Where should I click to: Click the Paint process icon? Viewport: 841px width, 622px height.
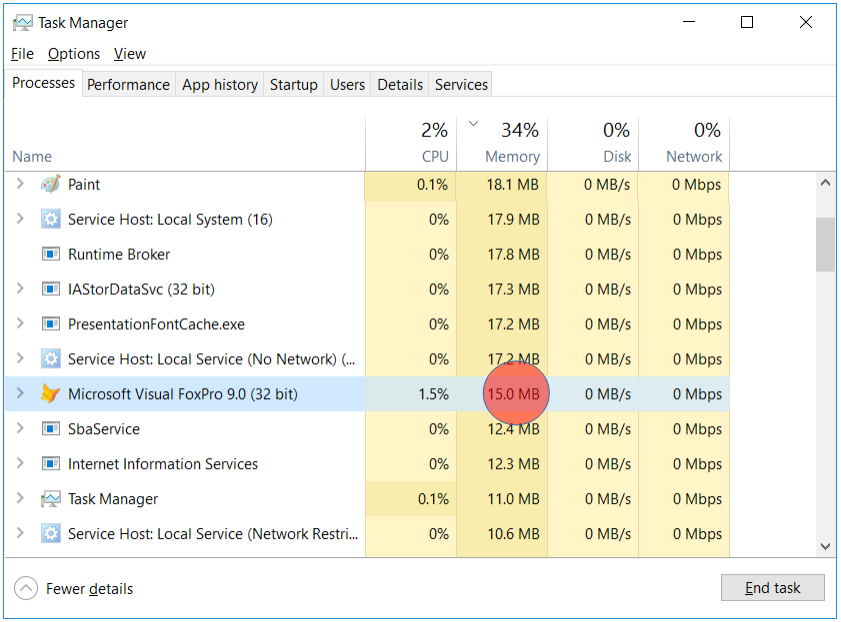click(50, 185)
